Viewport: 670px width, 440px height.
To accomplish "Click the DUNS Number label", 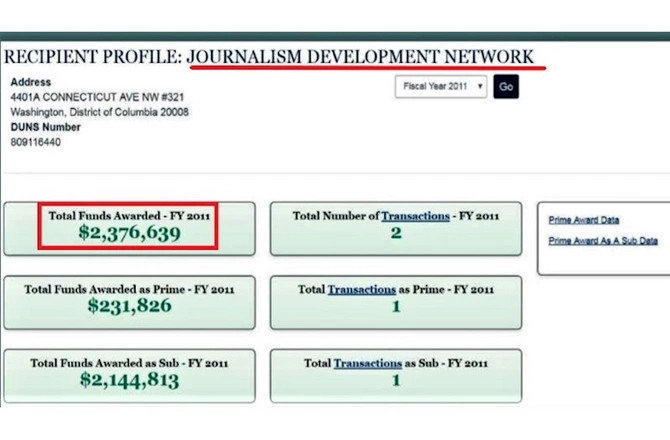I will 46,127.
